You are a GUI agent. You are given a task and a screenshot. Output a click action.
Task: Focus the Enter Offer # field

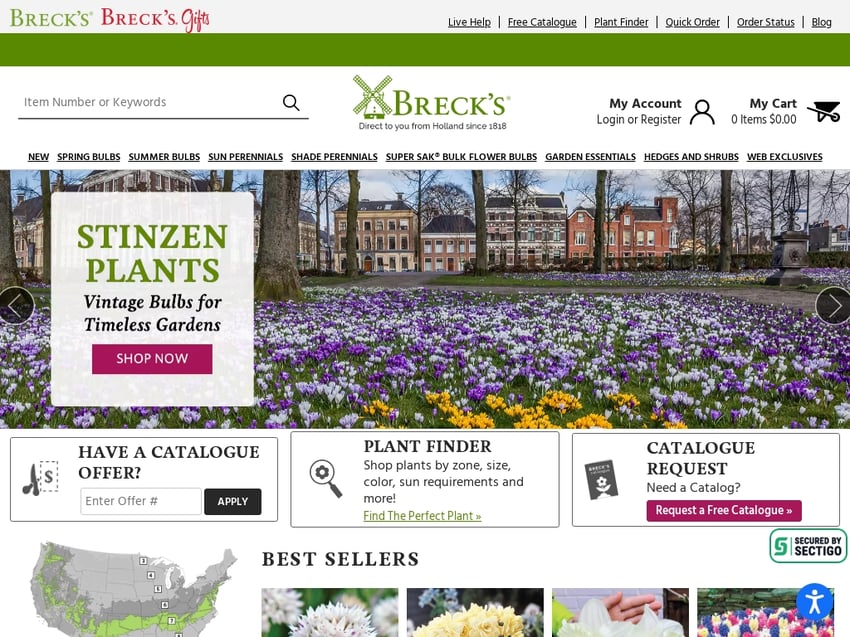tap(141, 501)
